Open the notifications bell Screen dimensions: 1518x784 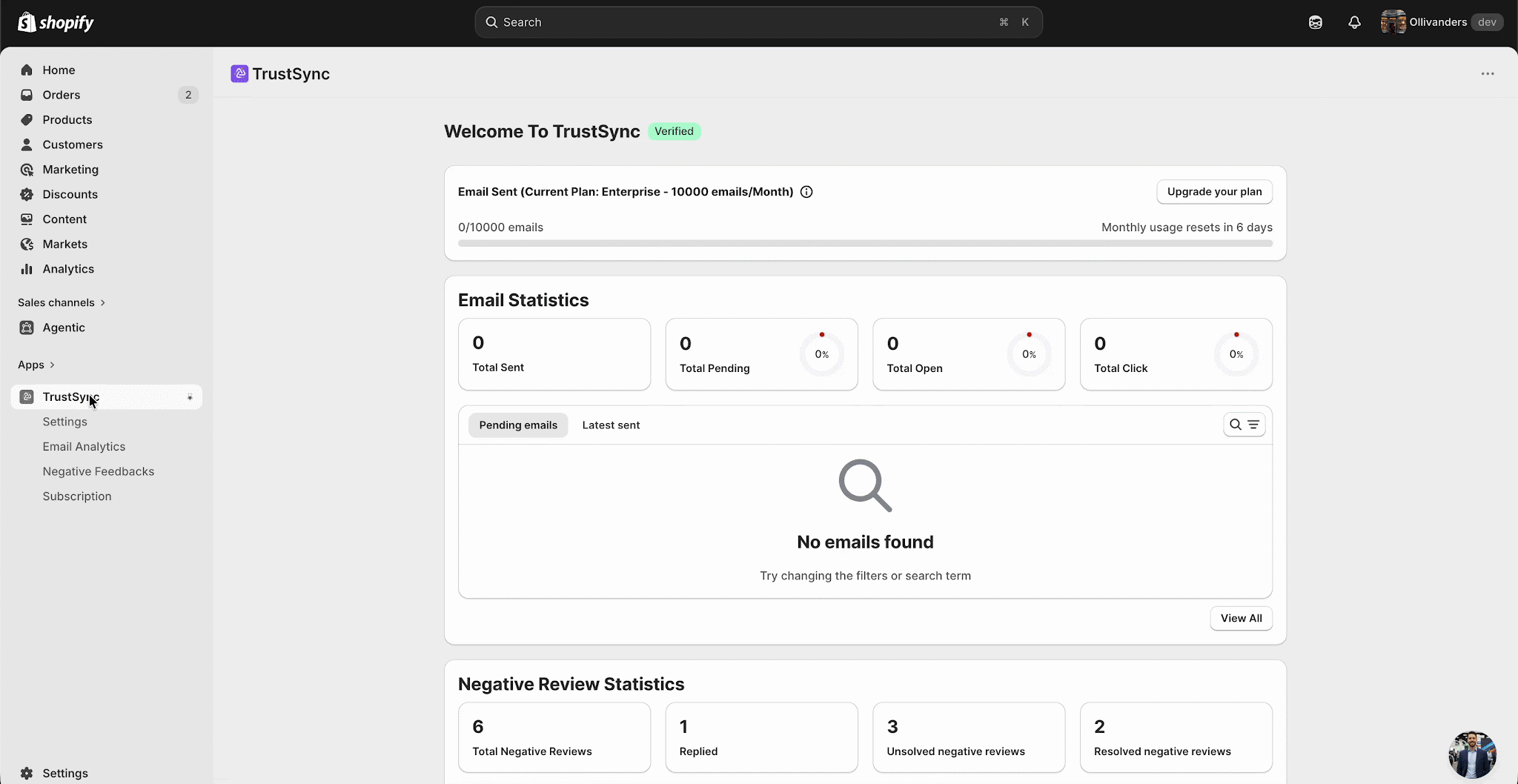[1354, 22]
